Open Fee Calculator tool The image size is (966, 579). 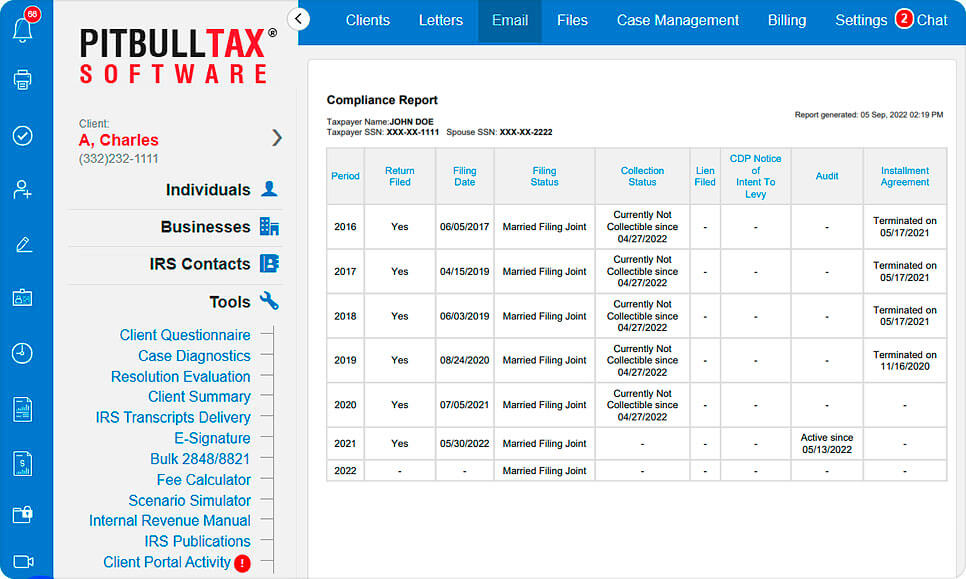coord(203,480)
